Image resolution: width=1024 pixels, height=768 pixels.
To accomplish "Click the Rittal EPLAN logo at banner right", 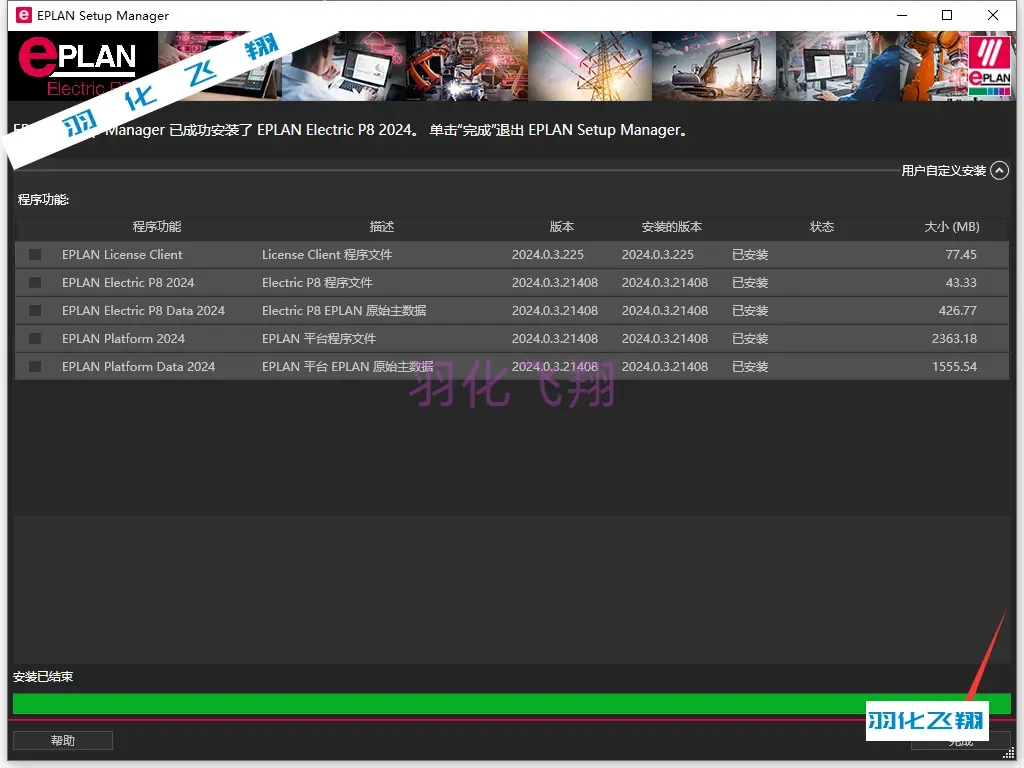I will coord(989,66).
